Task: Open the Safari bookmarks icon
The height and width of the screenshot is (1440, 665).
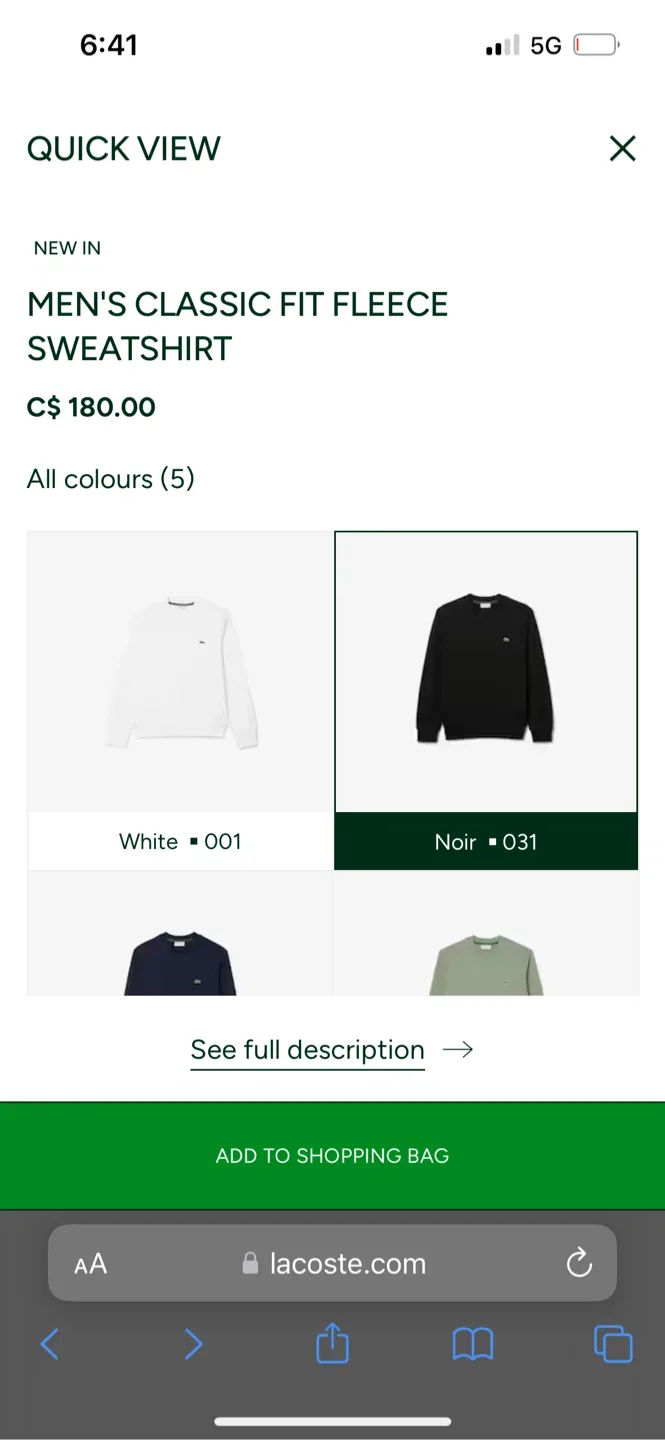Action: [473, 1344]
